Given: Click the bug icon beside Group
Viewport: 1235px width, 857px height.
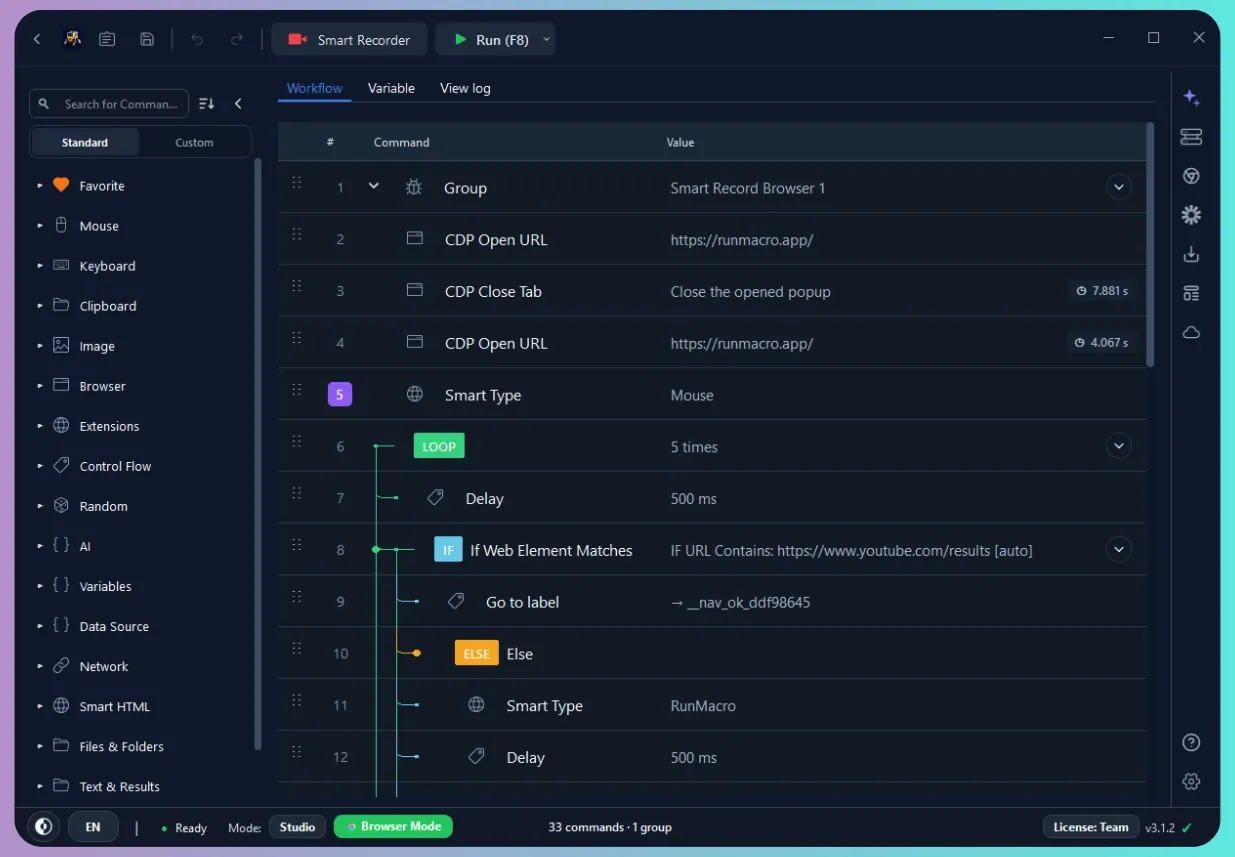Looking at the screenshot, I should [x=414, y=187].
